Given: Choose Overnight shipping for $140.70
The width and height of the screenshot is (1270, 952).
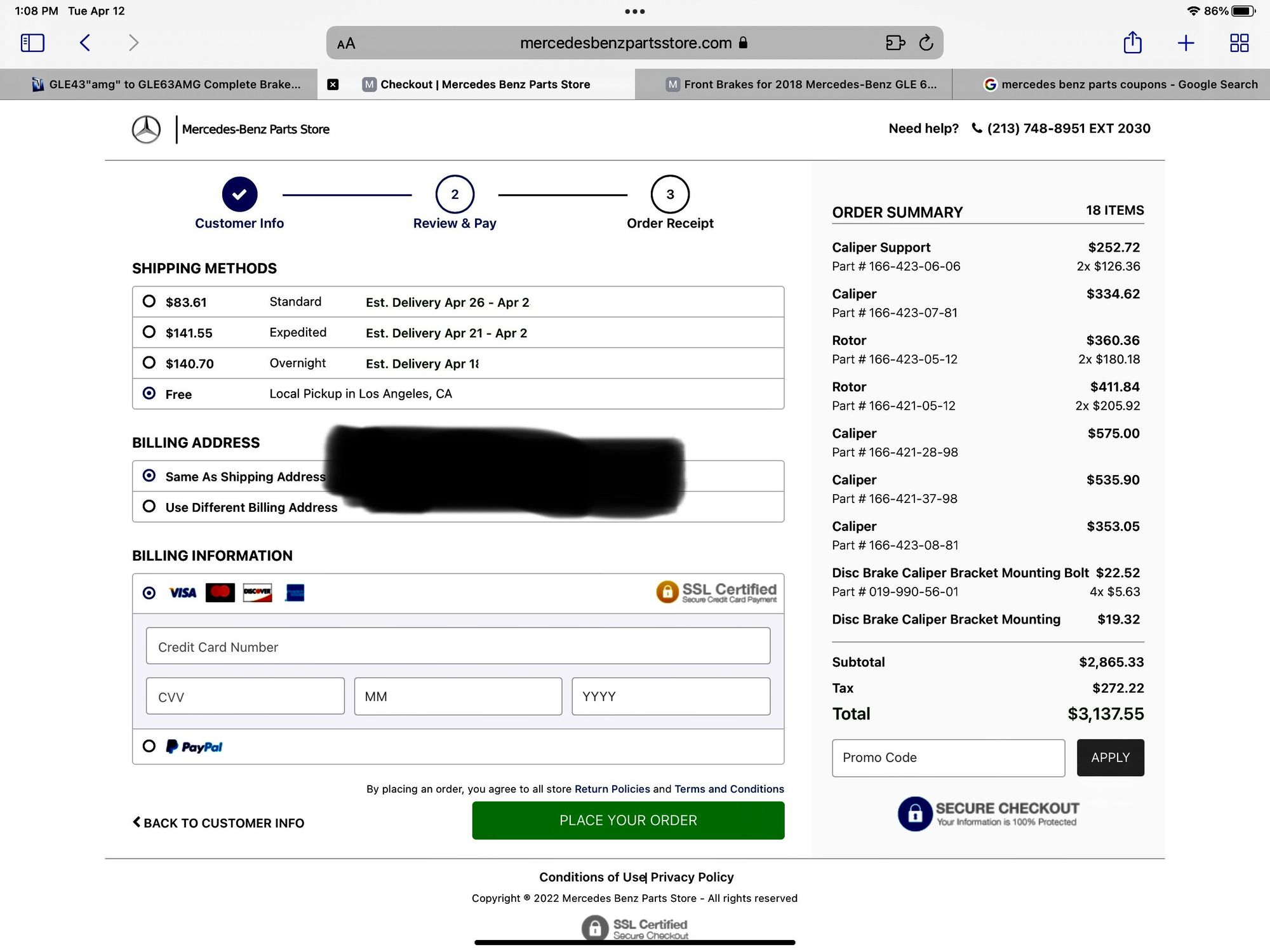Looking at the screenshot, I should (x=149, y=363).
